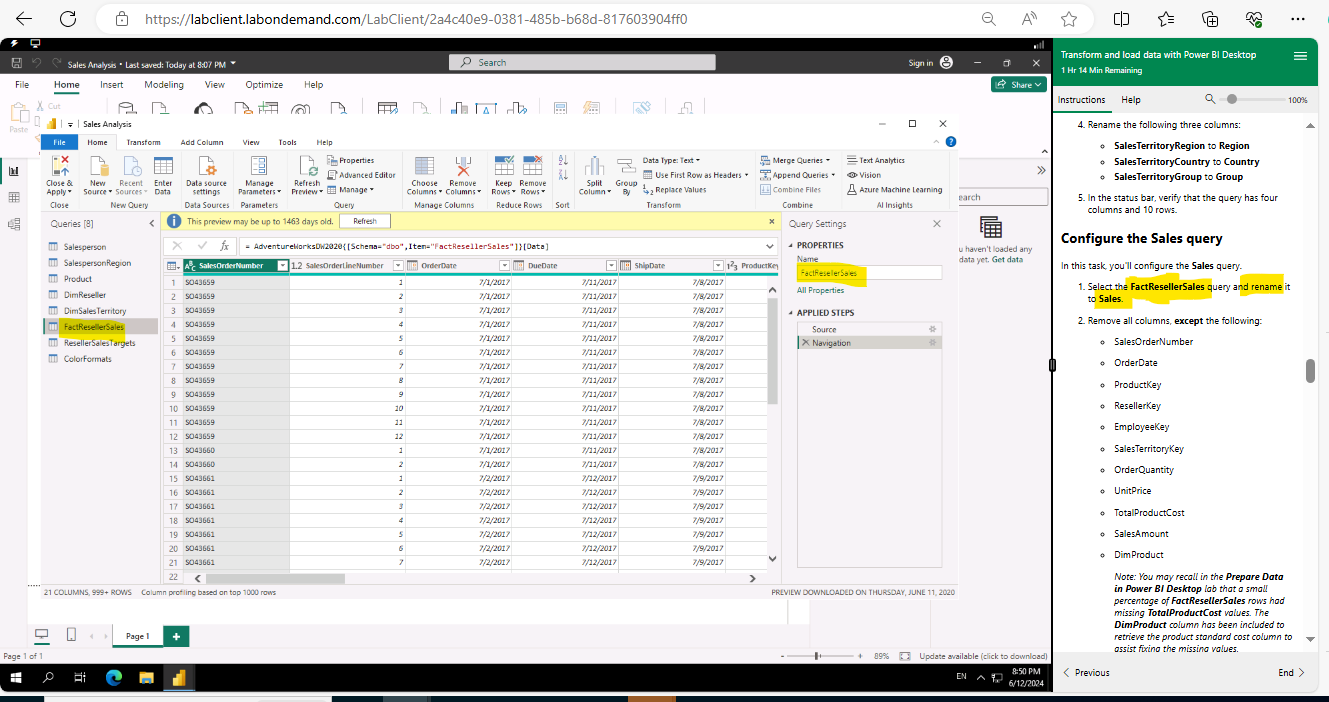Click the Split Column icon
This screenshot has width=1329, height=702.
click(595, 166)
